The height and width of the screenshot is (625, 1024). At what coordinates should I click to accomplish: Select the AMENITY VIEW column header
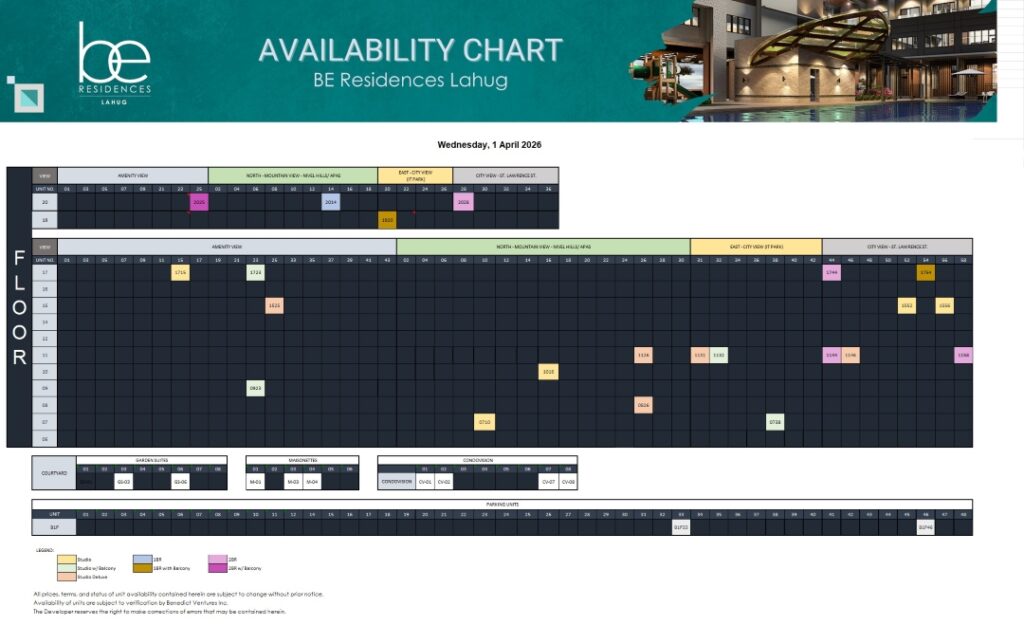pos(225,246)
